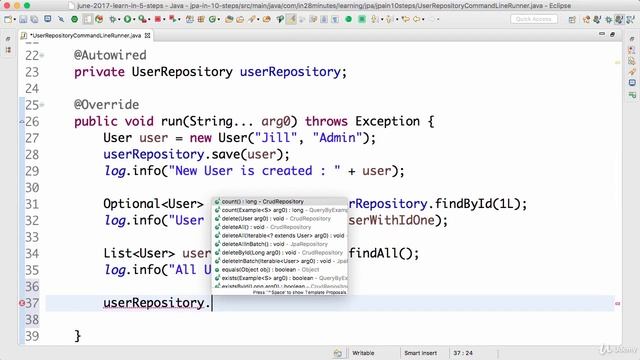
Task: Close the UserRepositoryCommandLineRunner.java tab
Action: coord(147,36)
